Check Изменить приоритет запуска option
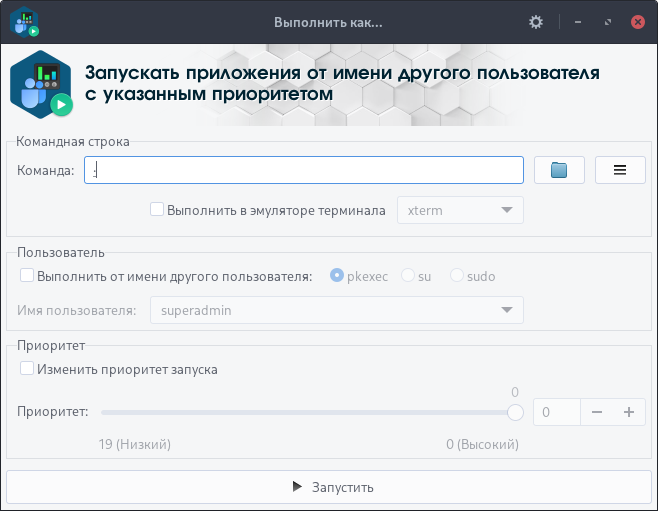658x511 pixels. [x=28, y=369]
